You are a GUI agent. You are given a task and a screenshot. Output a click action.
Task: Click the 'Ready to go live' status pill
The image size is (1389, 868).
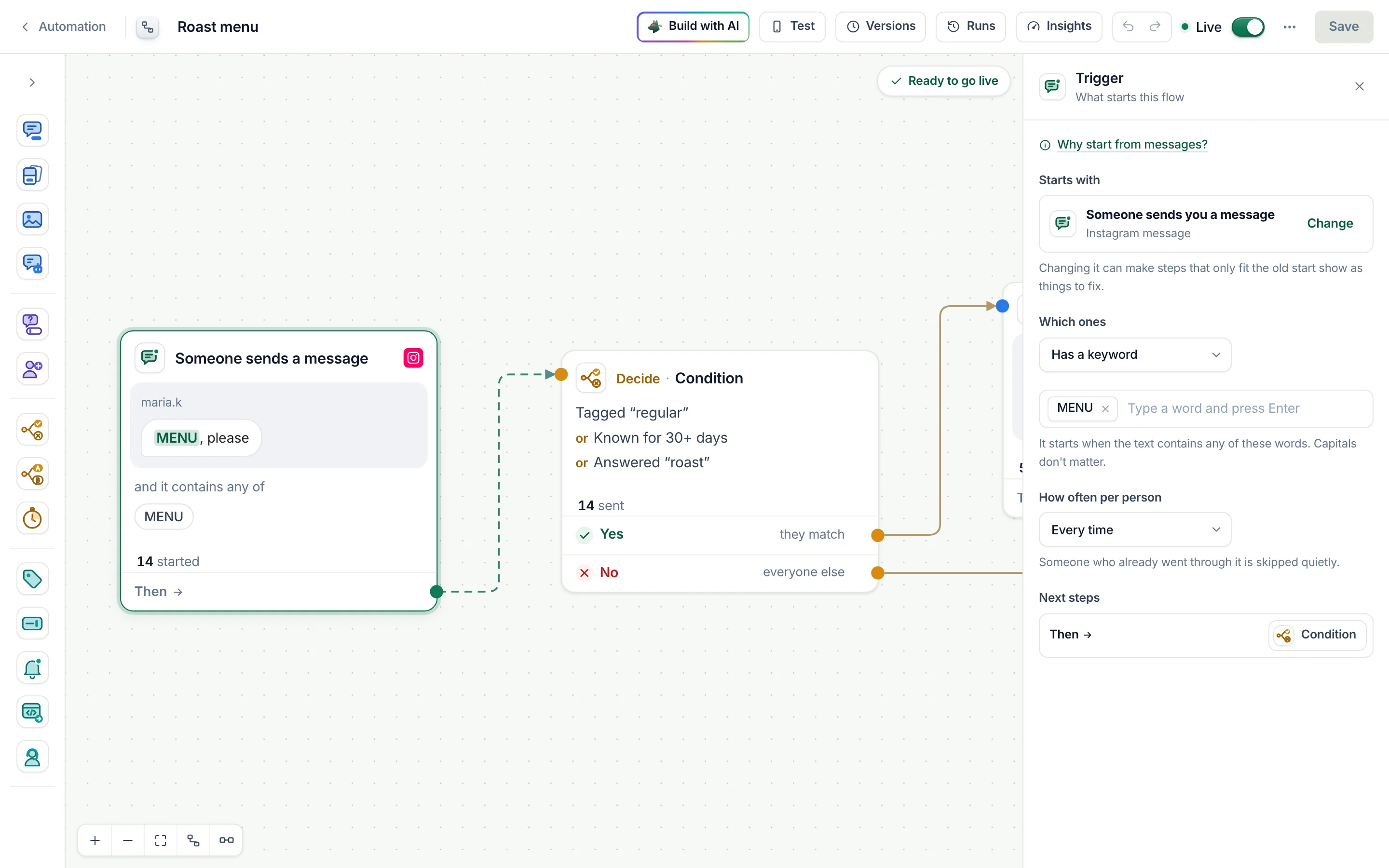point(943,81)
